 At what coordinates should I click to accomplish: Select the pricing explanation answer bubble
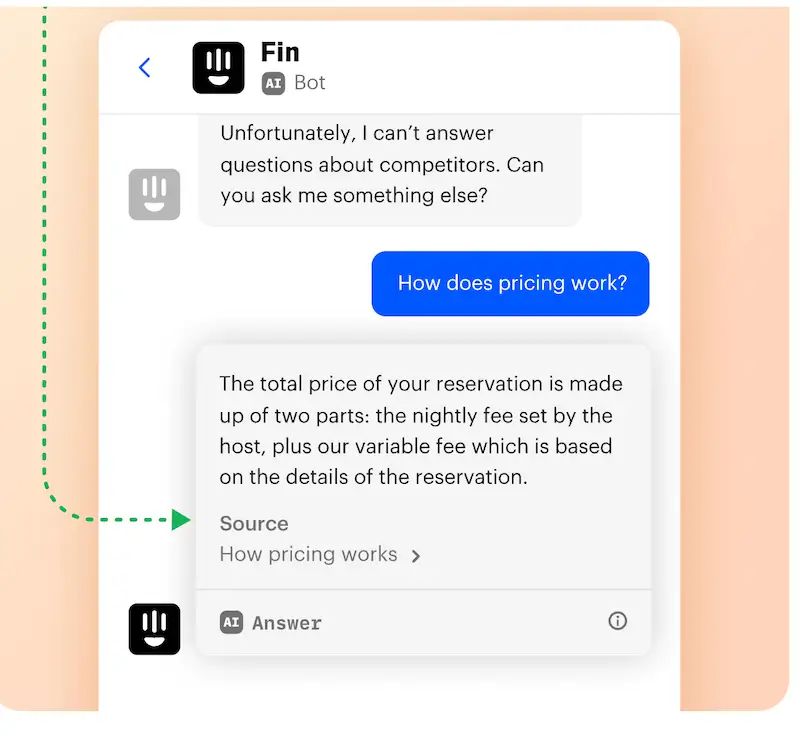(420, 430)
